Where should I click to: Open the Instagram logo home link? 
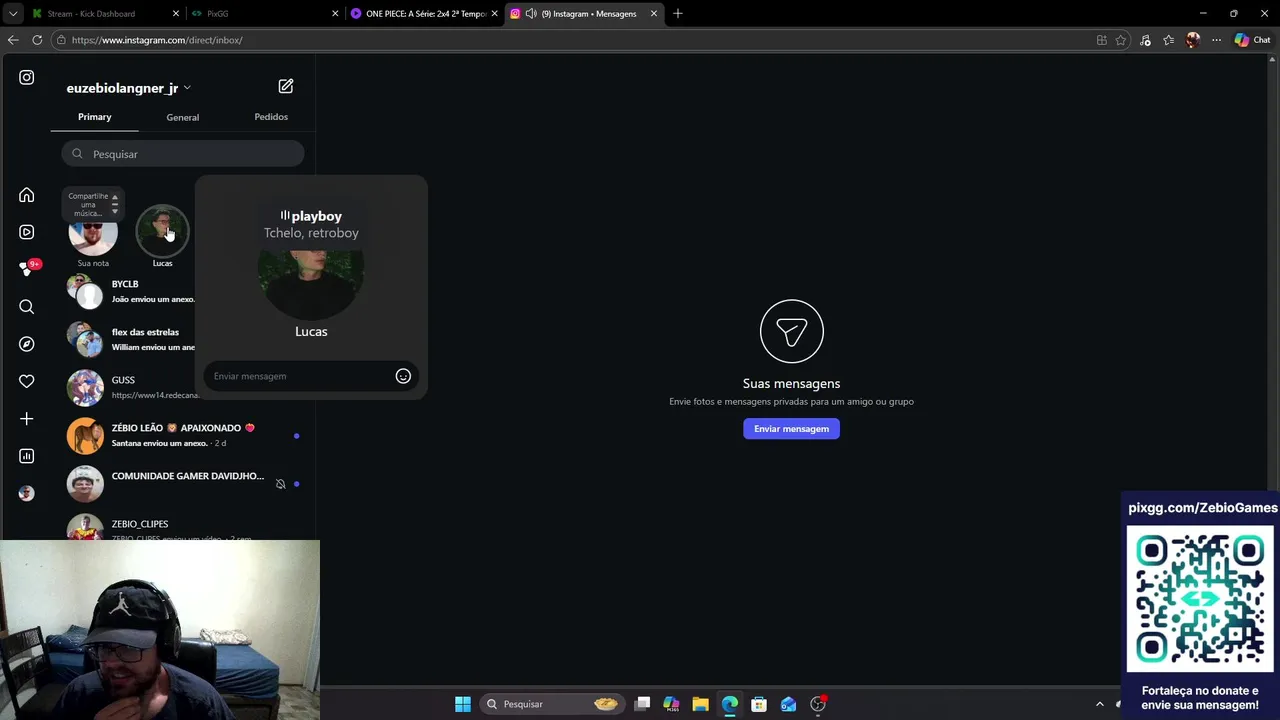[x=27, y=77]
